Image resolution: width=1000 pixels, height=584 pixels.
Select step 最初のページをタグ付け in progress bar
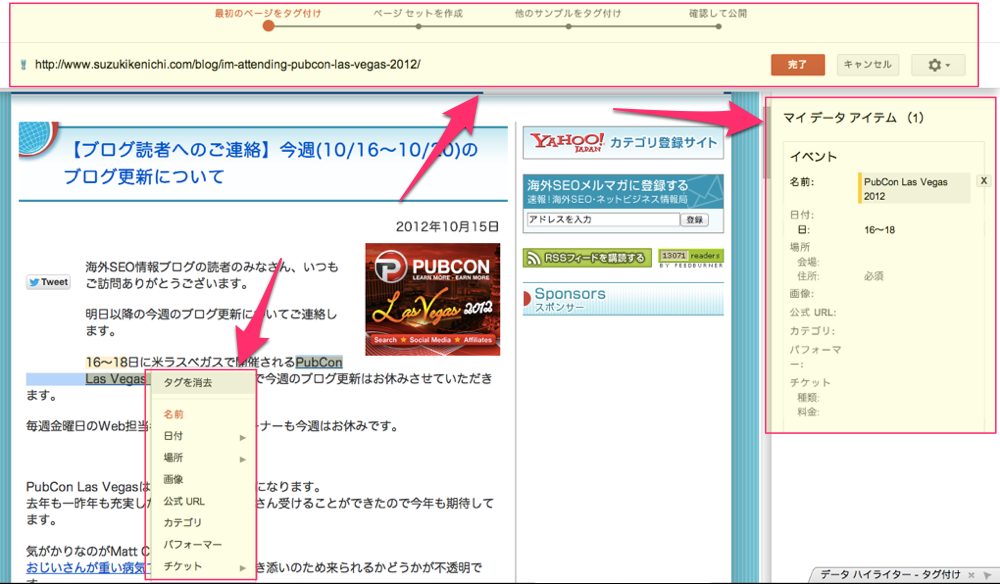click(268, 26)
